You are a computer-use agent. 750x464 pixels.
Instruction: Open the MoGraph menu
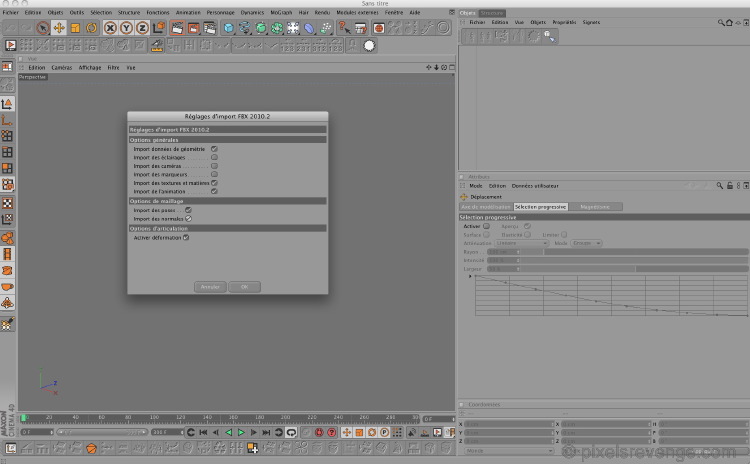(x=281, y=12)
